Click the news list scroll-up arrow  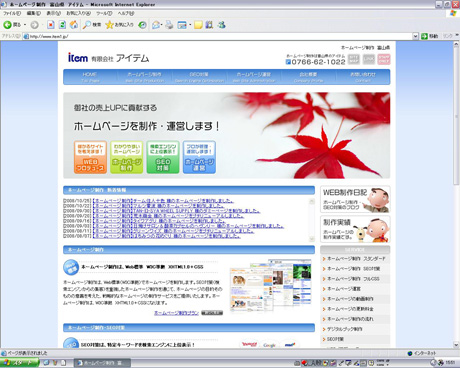pos(312,201)
